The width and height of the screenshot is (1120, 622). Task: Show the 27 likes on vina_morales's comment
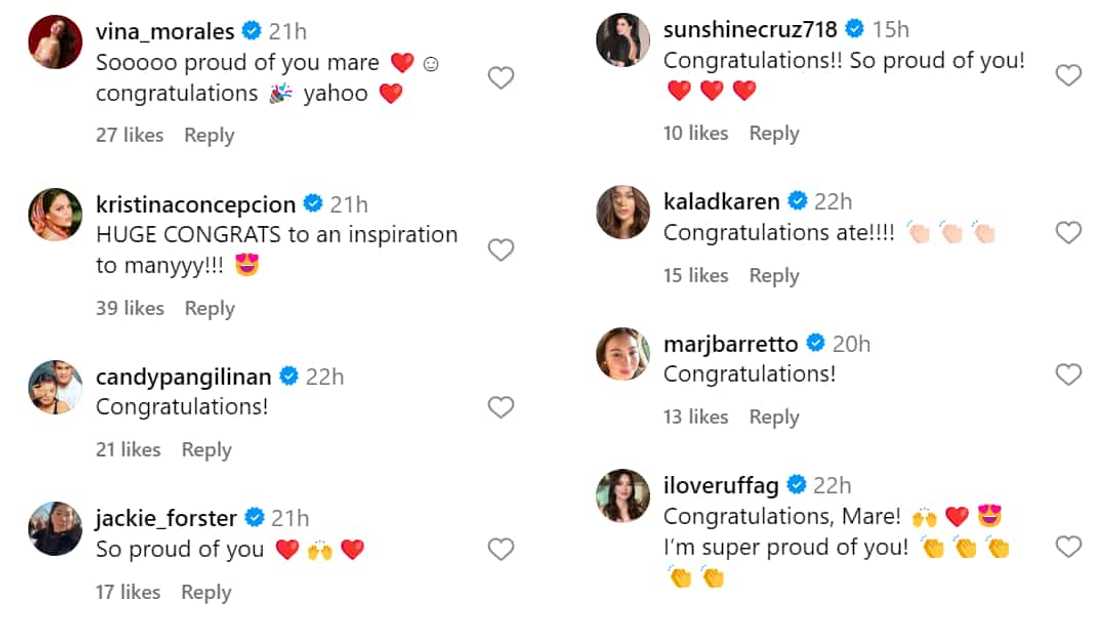tap(130, 135)
